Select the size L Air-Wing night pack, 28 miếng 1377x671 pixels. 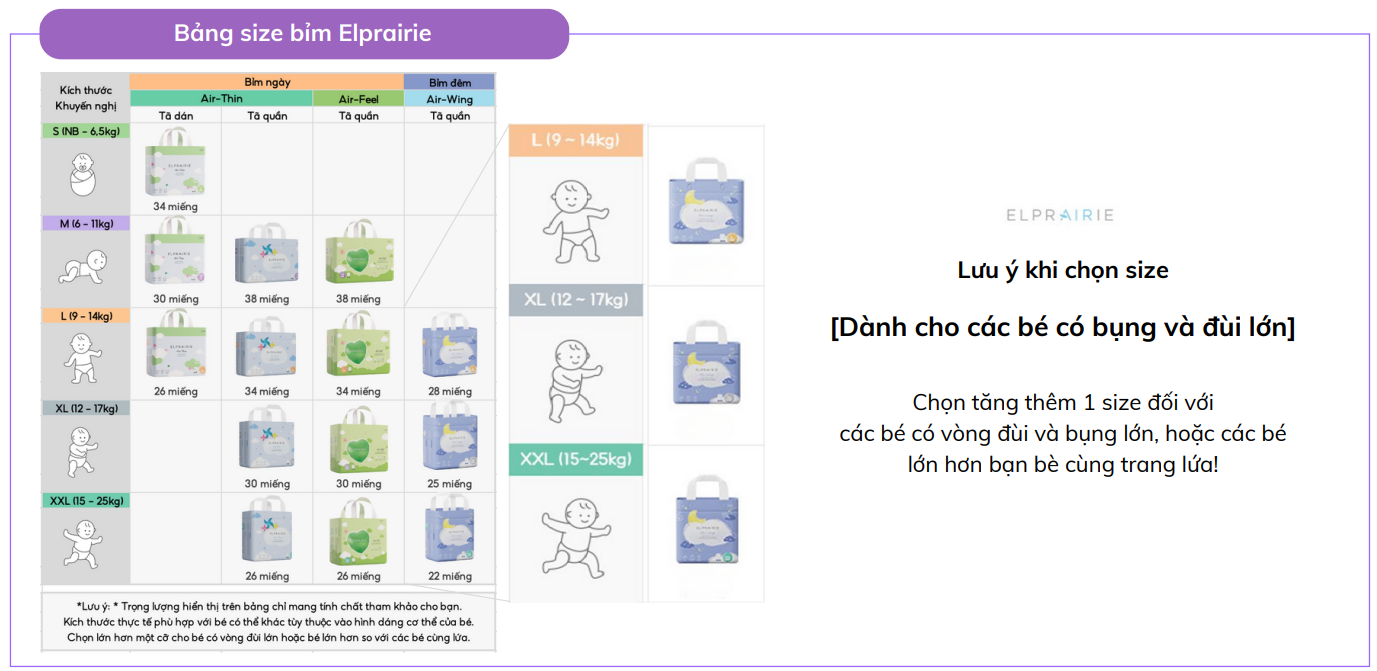tap(450, 347)
